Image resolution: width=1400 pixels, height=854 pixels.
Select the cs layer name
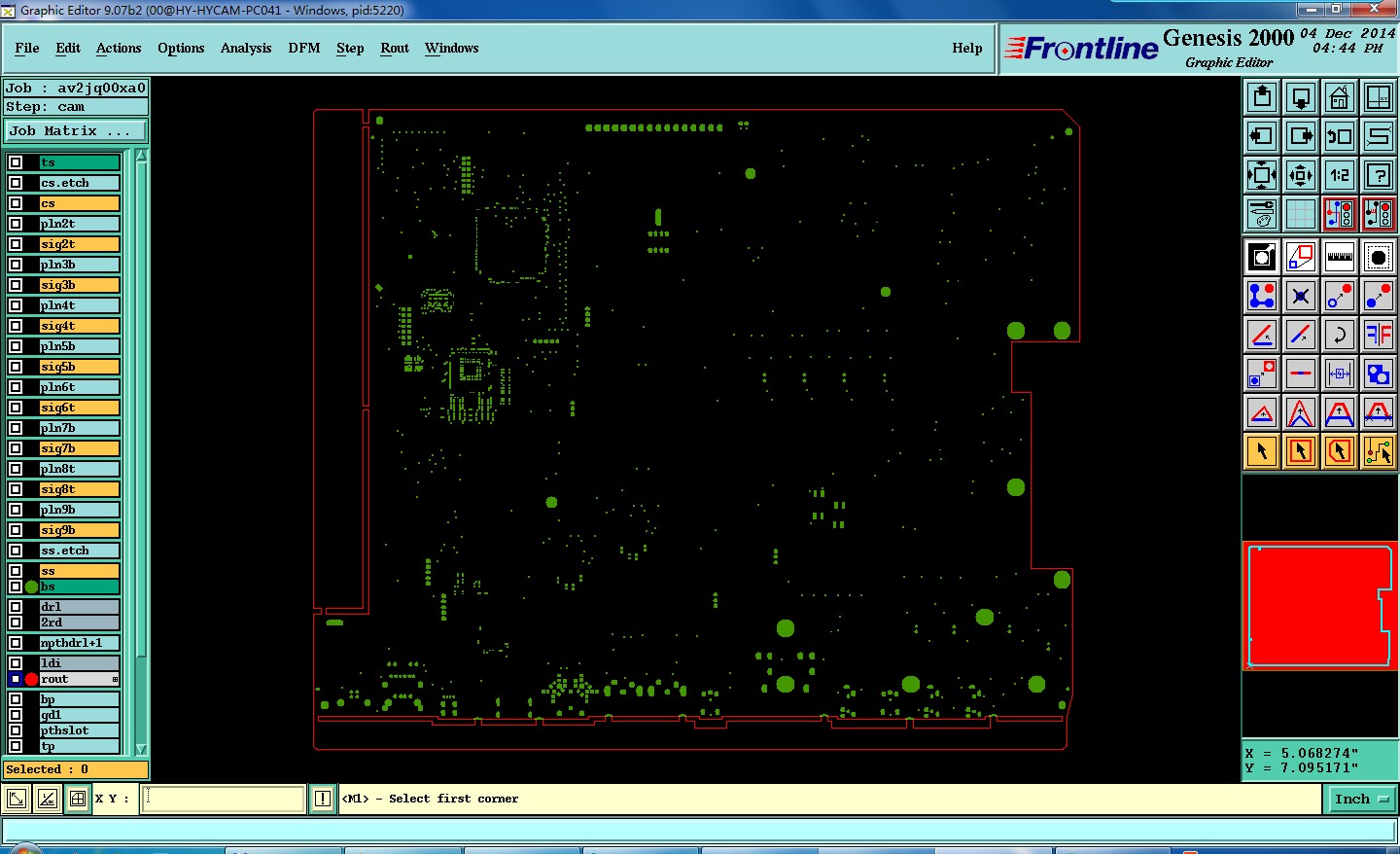(x=80, y=203)
